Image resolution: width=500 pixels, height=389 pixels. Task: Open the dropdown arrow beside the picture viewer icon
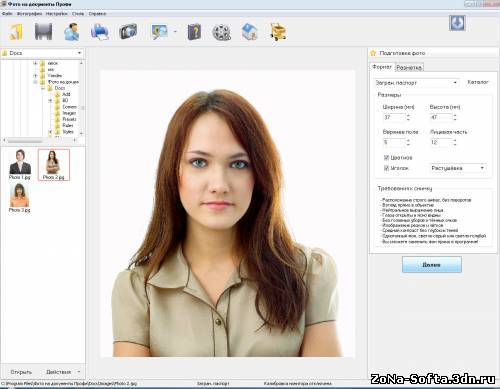[x=175, y=32]
